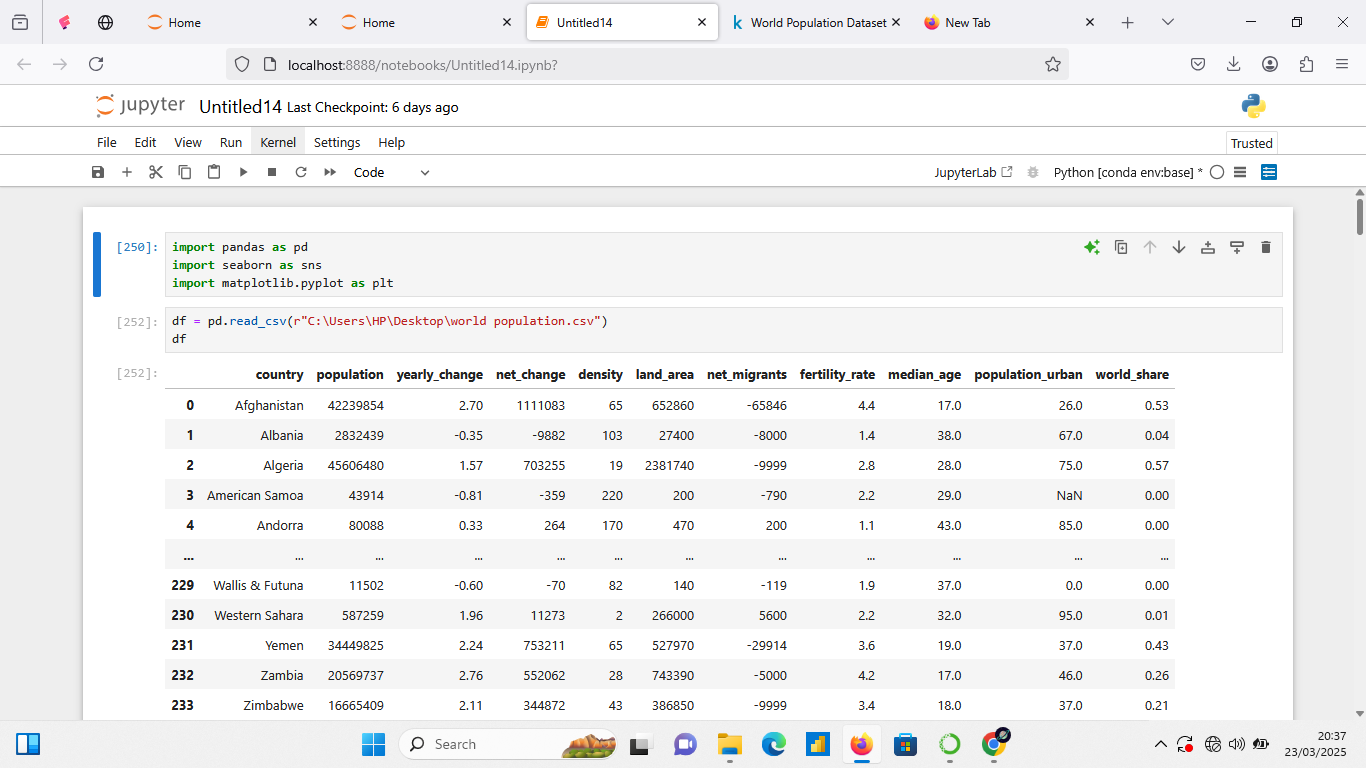
Task: Close the Untitled14 browser tab
Action: pos(702,22)
